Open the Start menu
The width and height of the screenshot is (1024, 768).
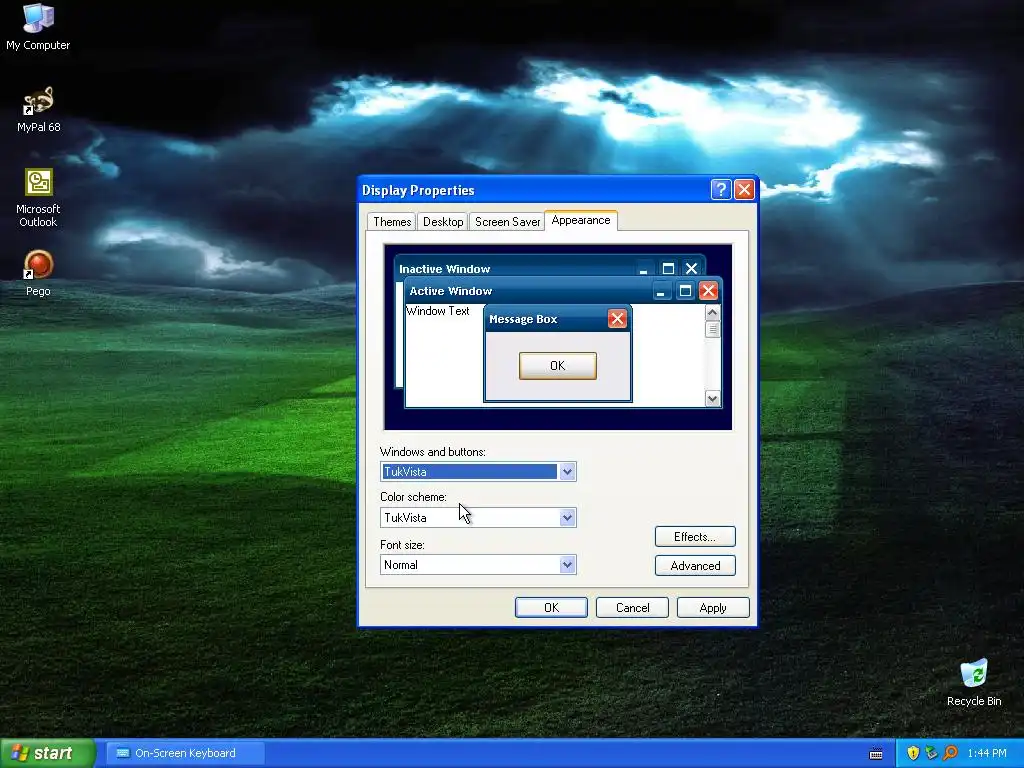click(x=47, y=753)
